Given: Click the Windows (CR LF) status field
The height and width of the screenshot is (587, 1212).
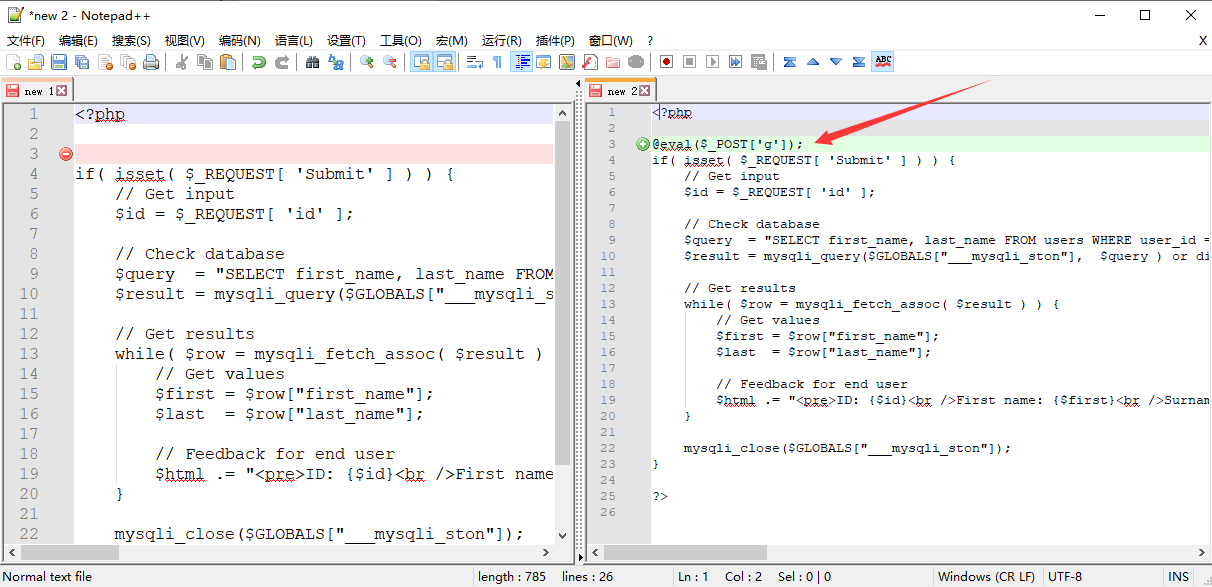Looking at the screenshot, I should (x=985, y=577).
